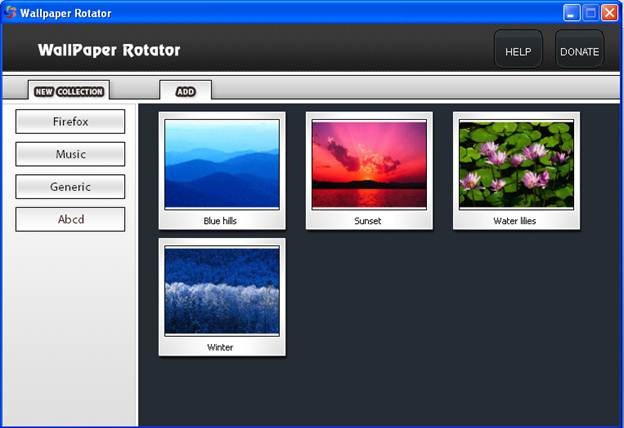Viewport: 624px width, 428px height.
Task: Close the Wallpaper Rotator window
Action: 609,13
